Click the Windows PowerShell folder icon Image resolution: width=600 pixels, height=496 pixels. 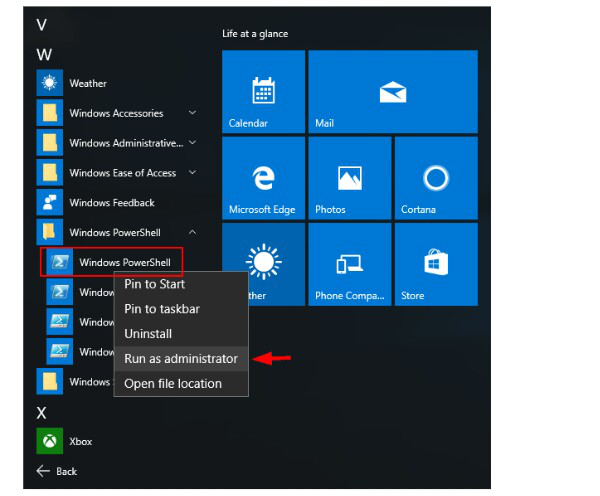click(x=49, y=232)
